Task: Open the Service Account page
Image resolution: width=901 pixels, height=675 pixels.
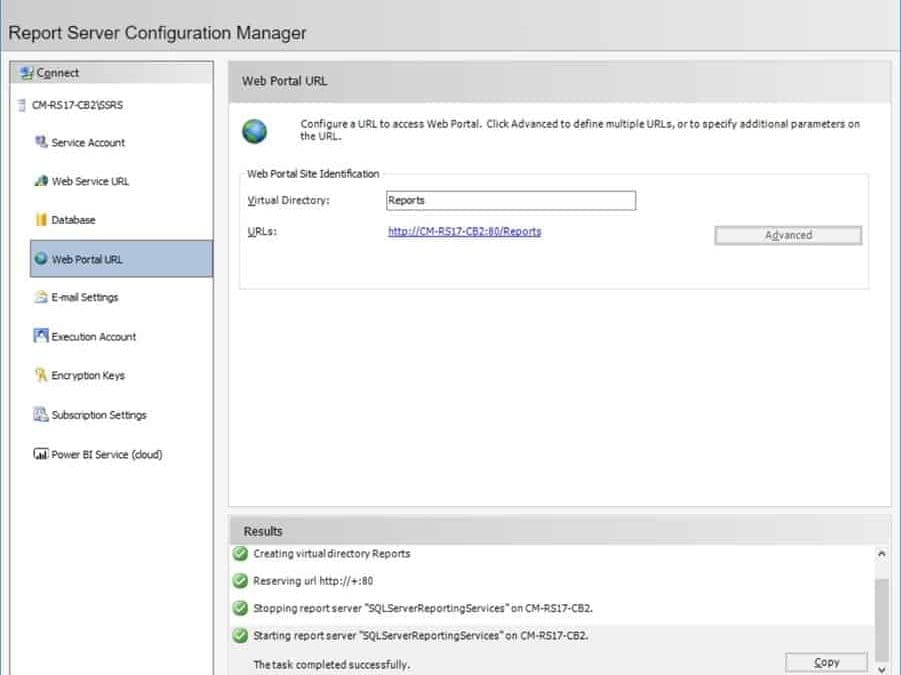Action: tap(88, 142)
